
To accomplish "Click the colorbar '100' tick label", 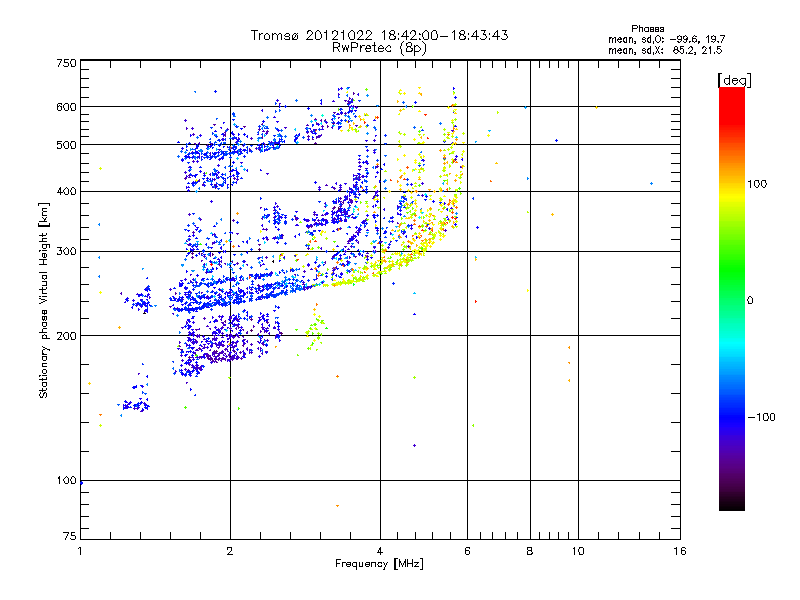I will (x=757, y=184).
